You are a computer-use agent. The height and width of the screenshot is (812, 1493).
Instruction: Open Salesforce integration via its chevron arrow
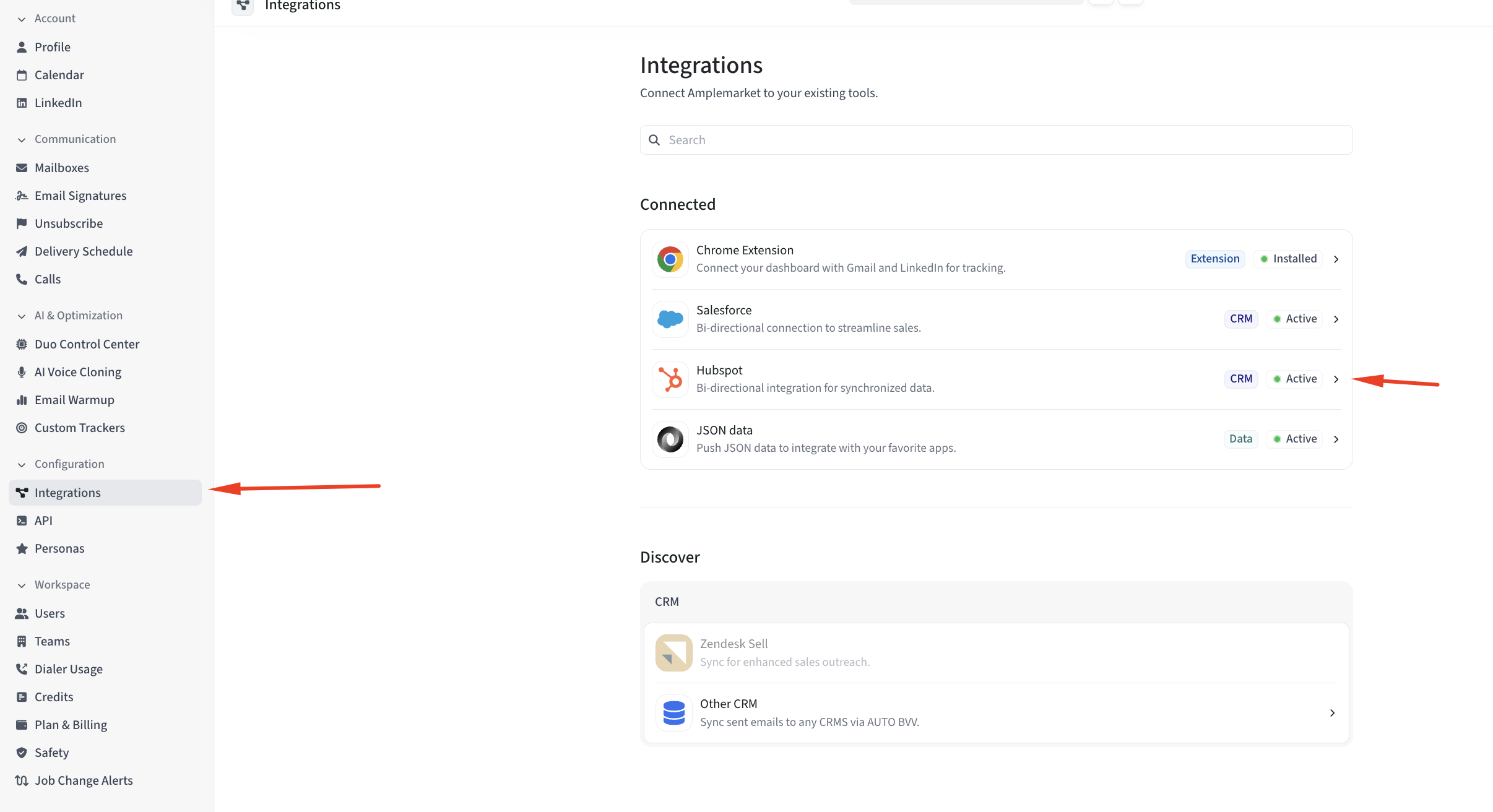coord(1336,319)
